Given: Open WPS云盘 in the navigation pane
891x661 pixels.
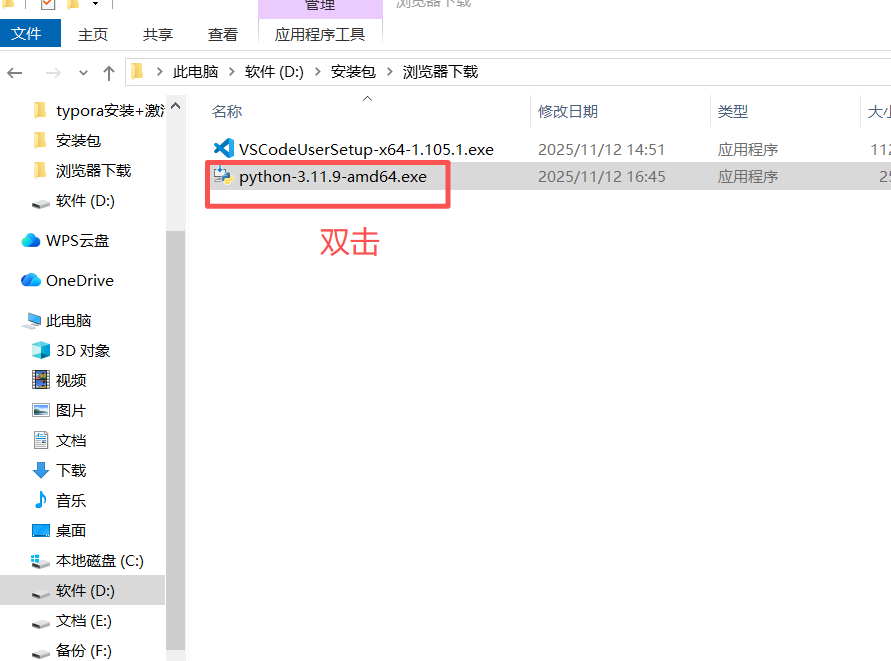Looking at the screenshot, I should pyautogui.click(x=77, y=240).
